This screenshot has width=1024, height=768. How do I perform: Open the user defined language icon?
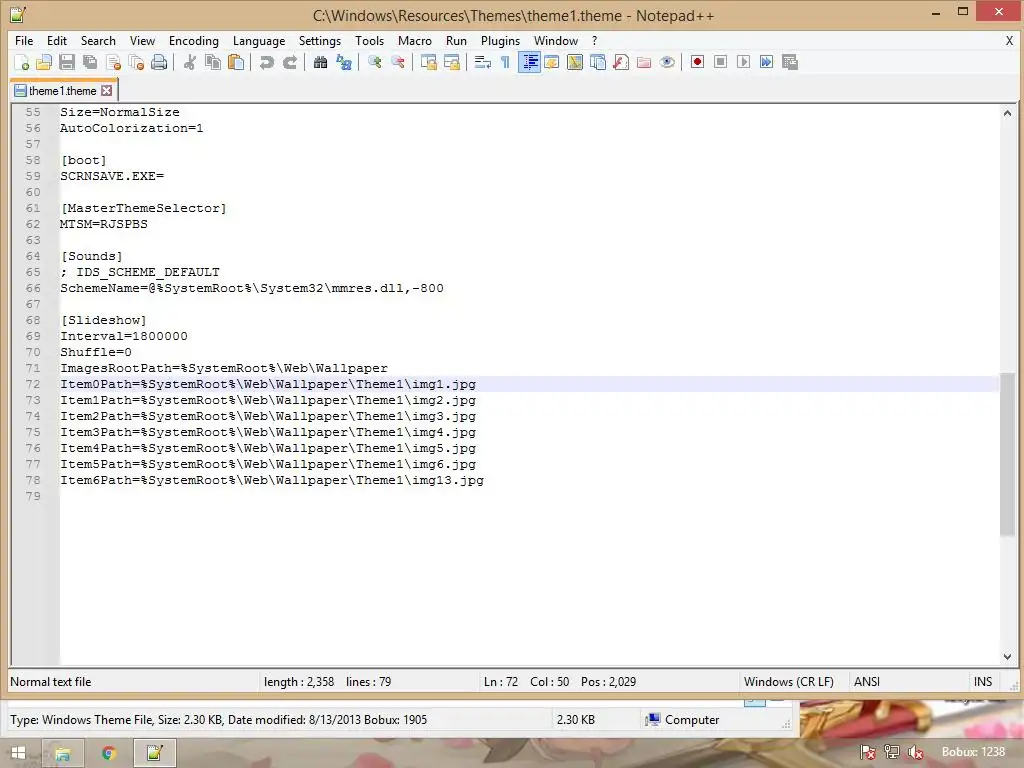552,62
